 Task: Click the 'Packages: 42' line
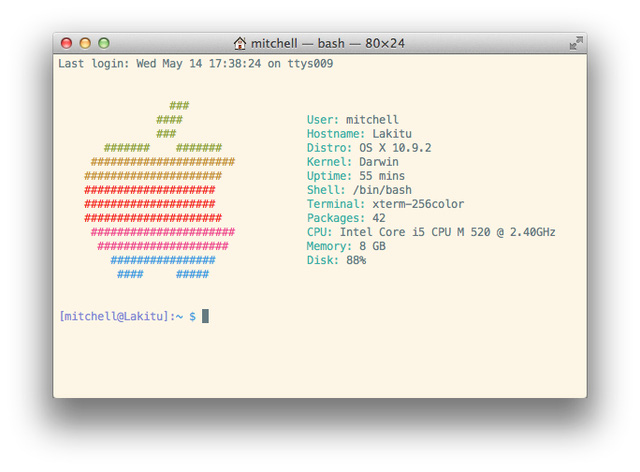(346, 218)
